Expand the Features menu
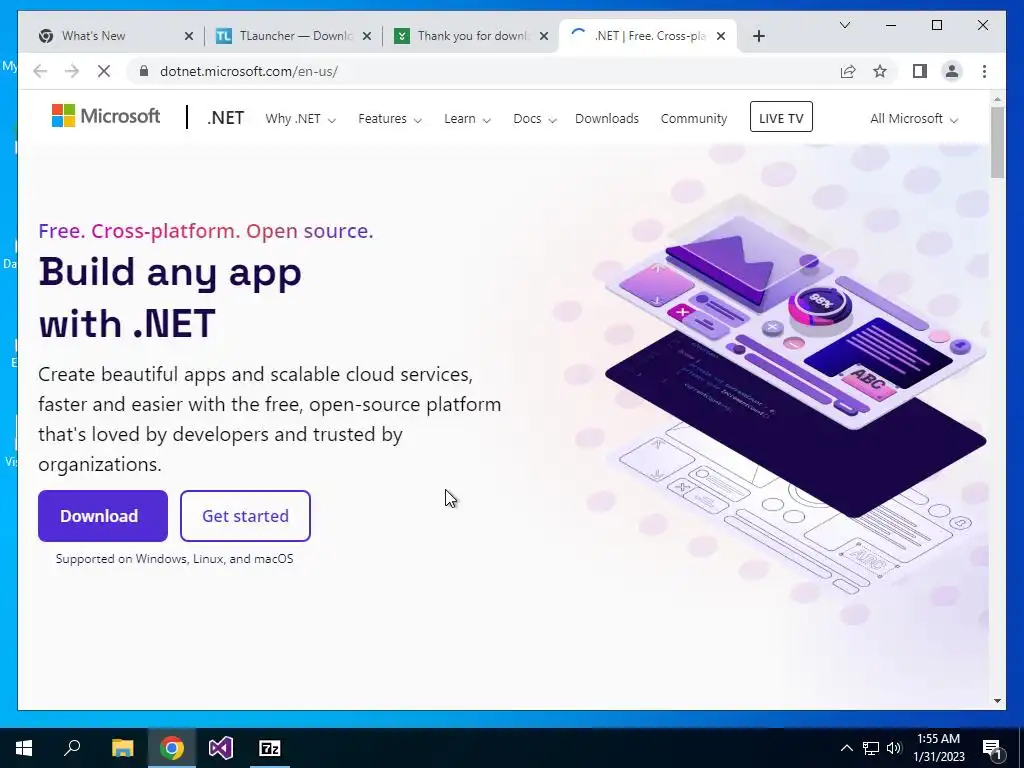Viewport: 1024px width, 768px height. (390, 119)
